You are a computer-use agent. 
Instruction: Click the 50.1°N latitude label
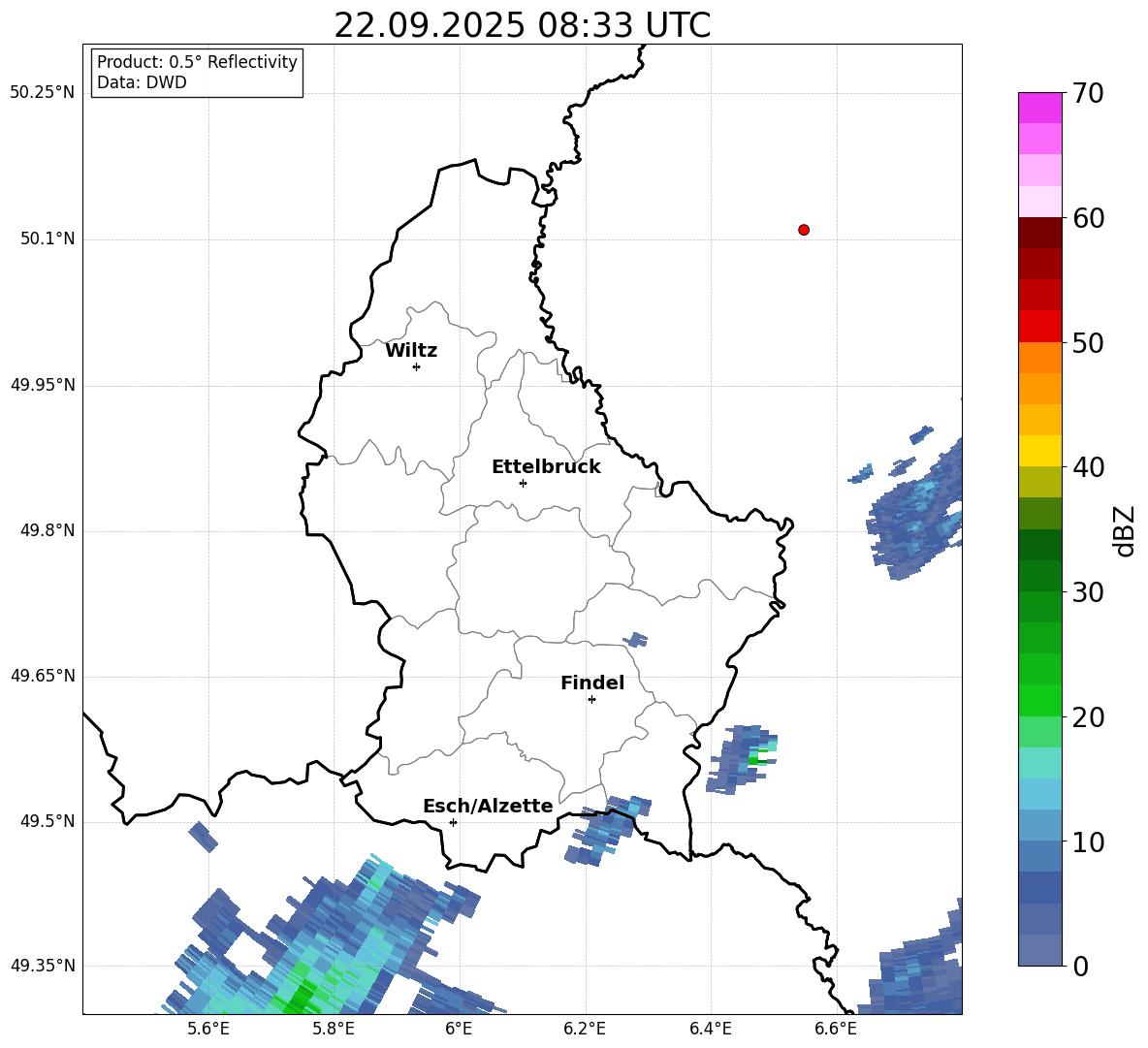[48, 239]
